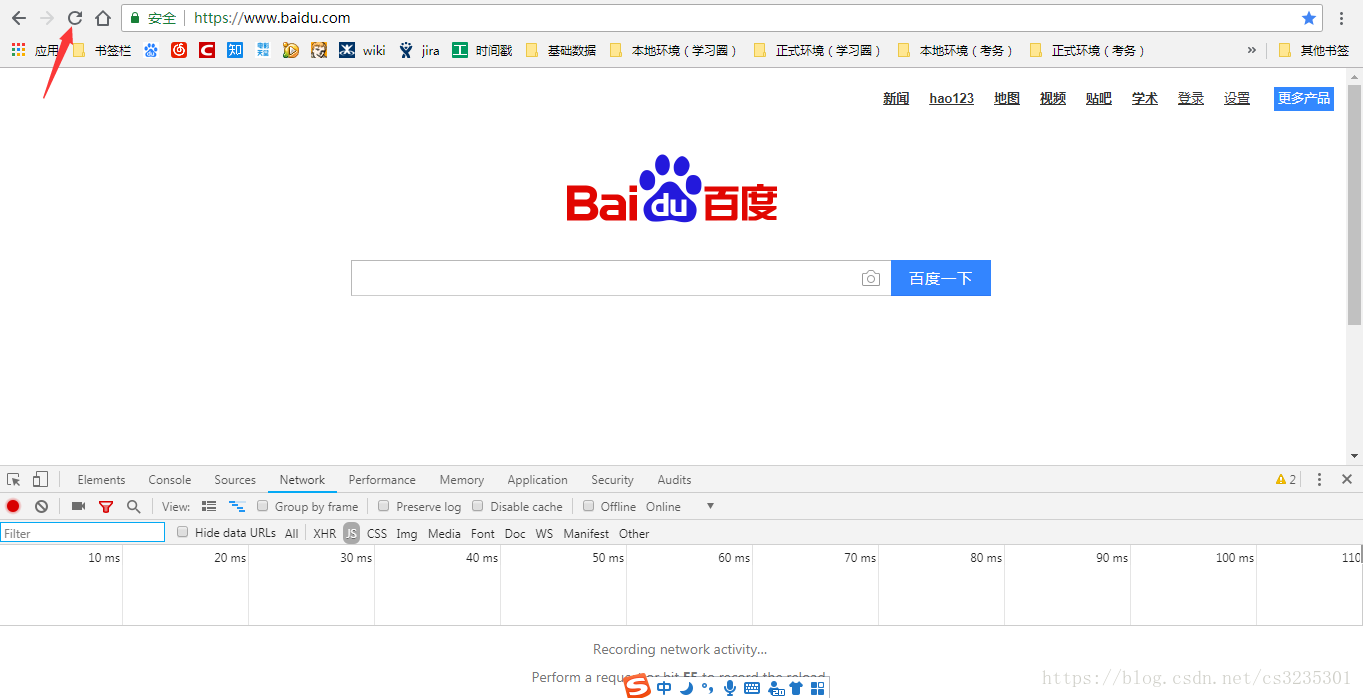The height and width of the screenshot is (698, 1363).
Task: Open the Performance tab
Action: (382, 480)
